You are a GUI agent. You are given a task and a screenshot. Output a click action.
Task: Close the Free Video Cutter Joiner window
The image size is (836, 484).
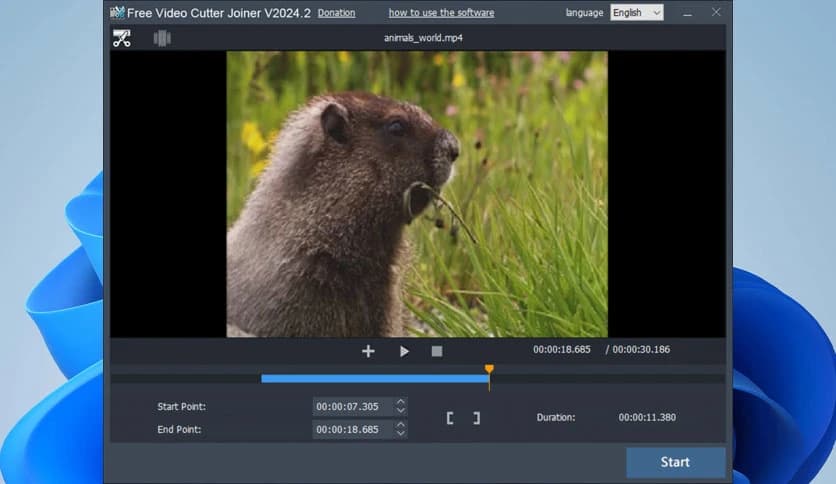tap(716, 12)
